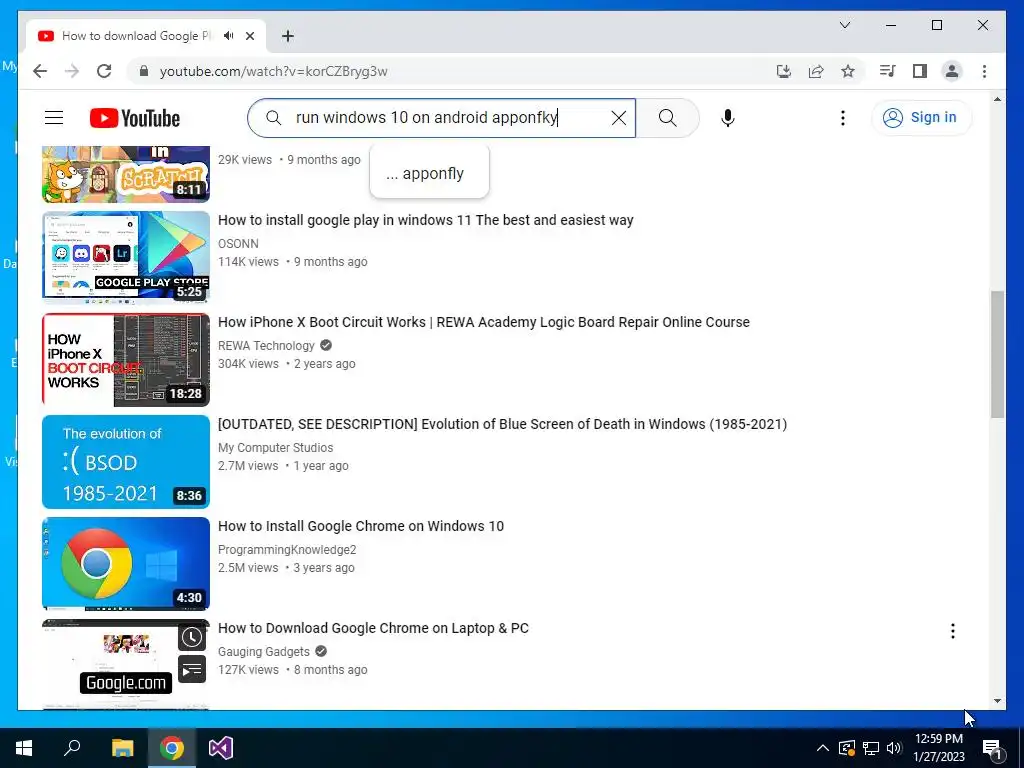Screen dimensions: 1024x768
Task: Open Visual Studio from the taskbar
Action: (221, 748)
